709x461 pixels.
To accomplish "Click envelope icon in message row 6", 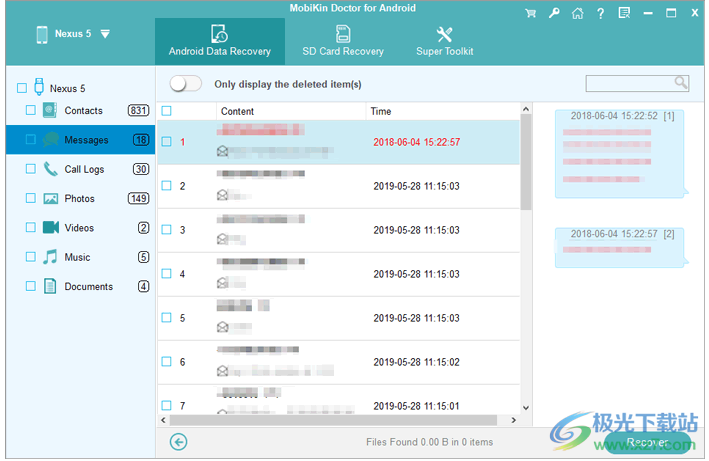I will (x=222, y=371).
